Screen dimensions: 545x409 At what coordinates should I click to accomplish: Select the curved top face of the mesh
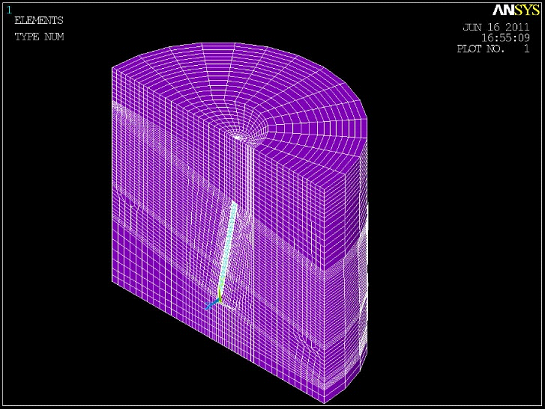(240, 94)
